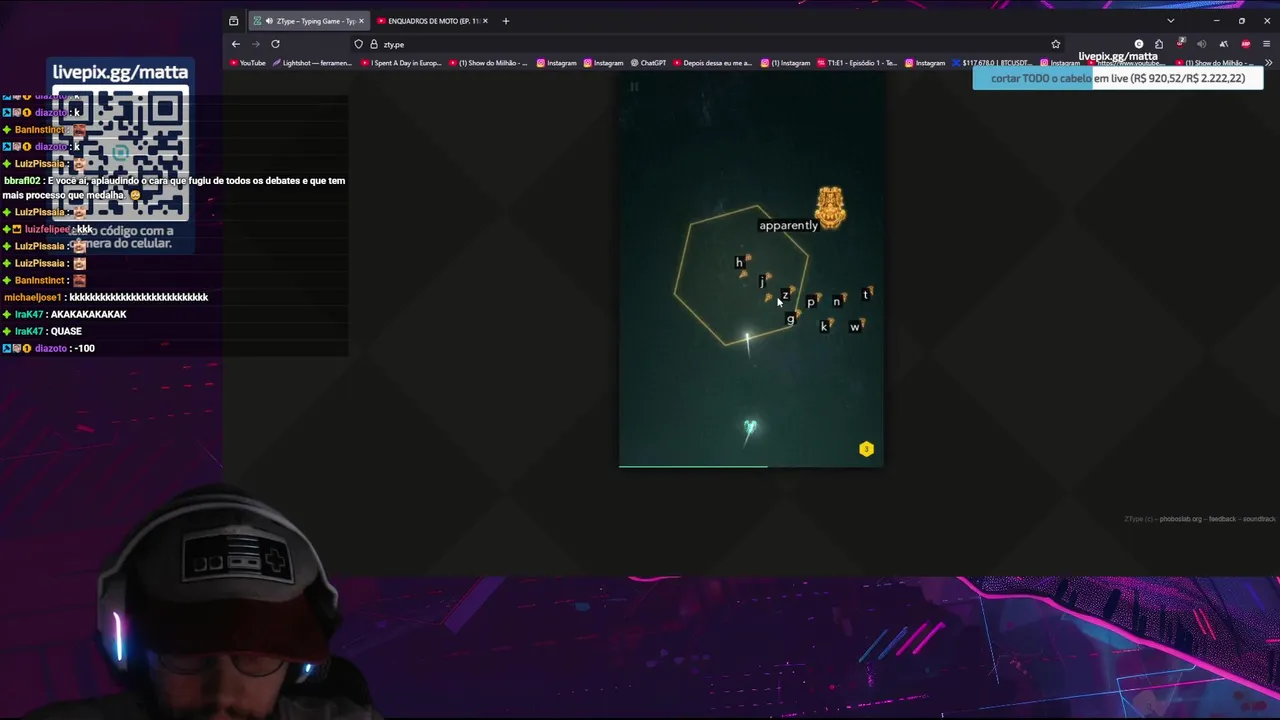Click the livepix.gg/matta label above QR code
The height and width of the screenshot is (720, 1280).
tap(120, 72)
